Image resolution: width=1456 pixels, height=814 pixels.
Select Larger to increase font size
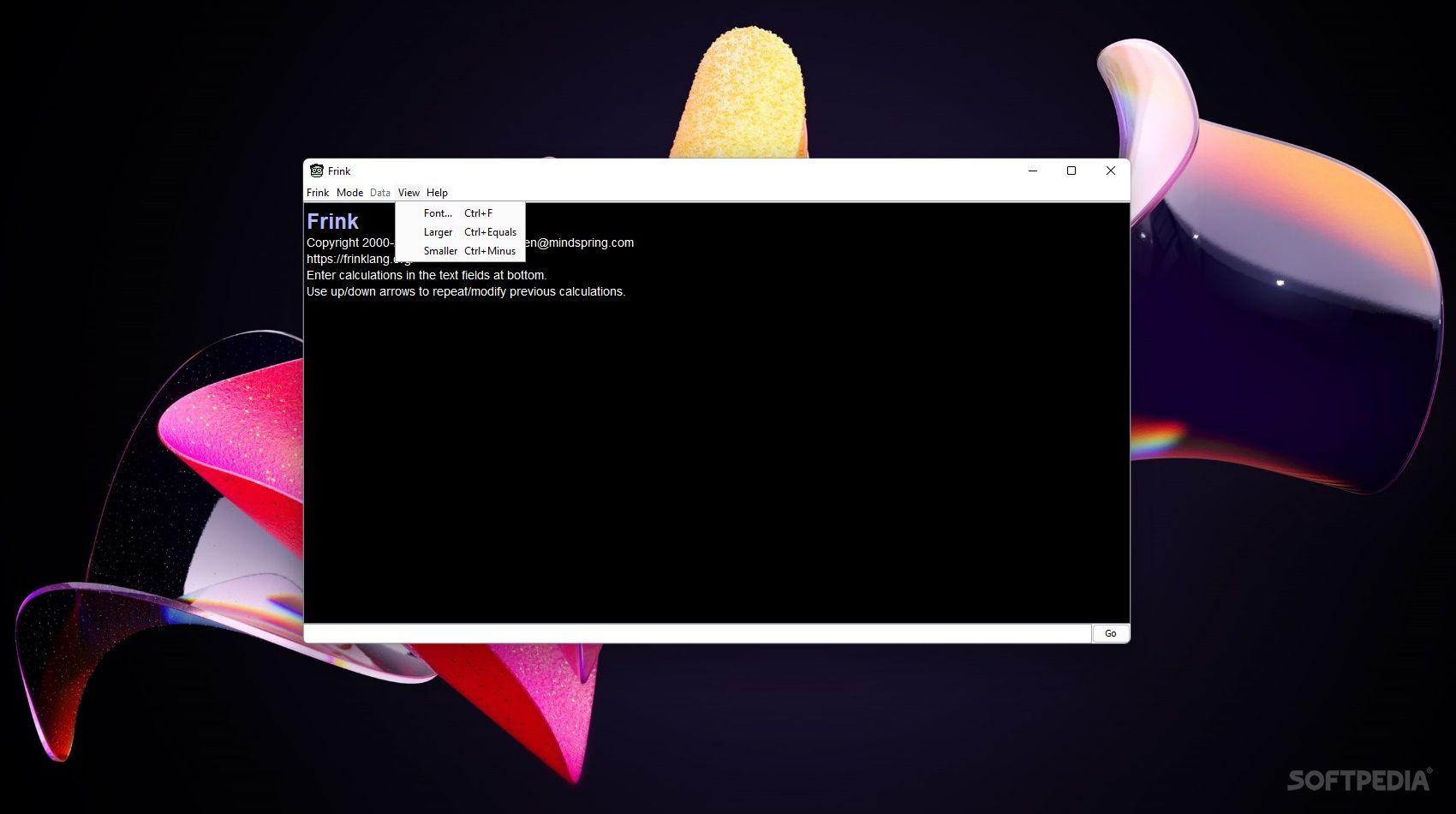pos(460,232)
